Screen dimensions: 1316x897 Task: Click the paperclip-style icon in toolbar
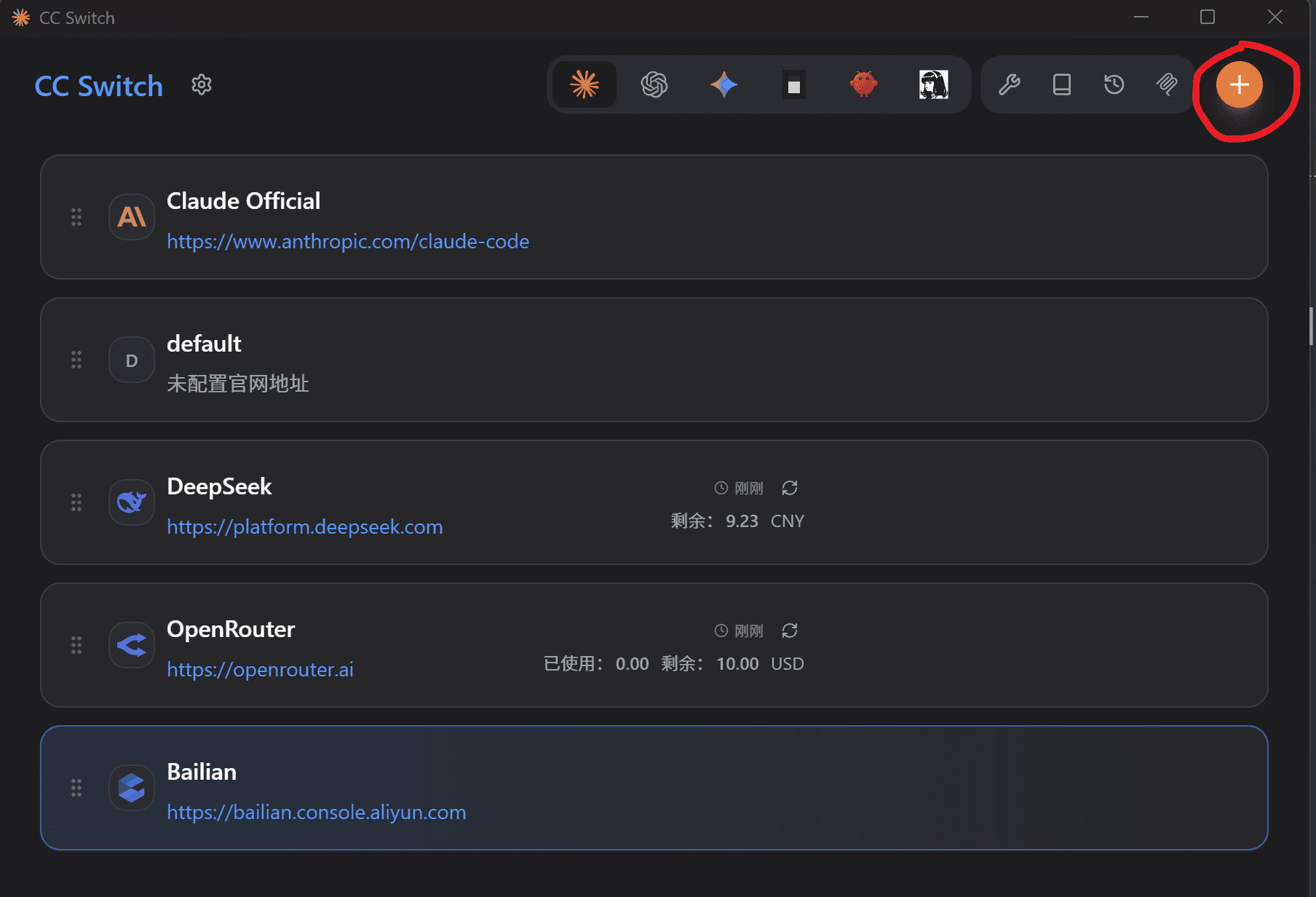pos(1167,84)
